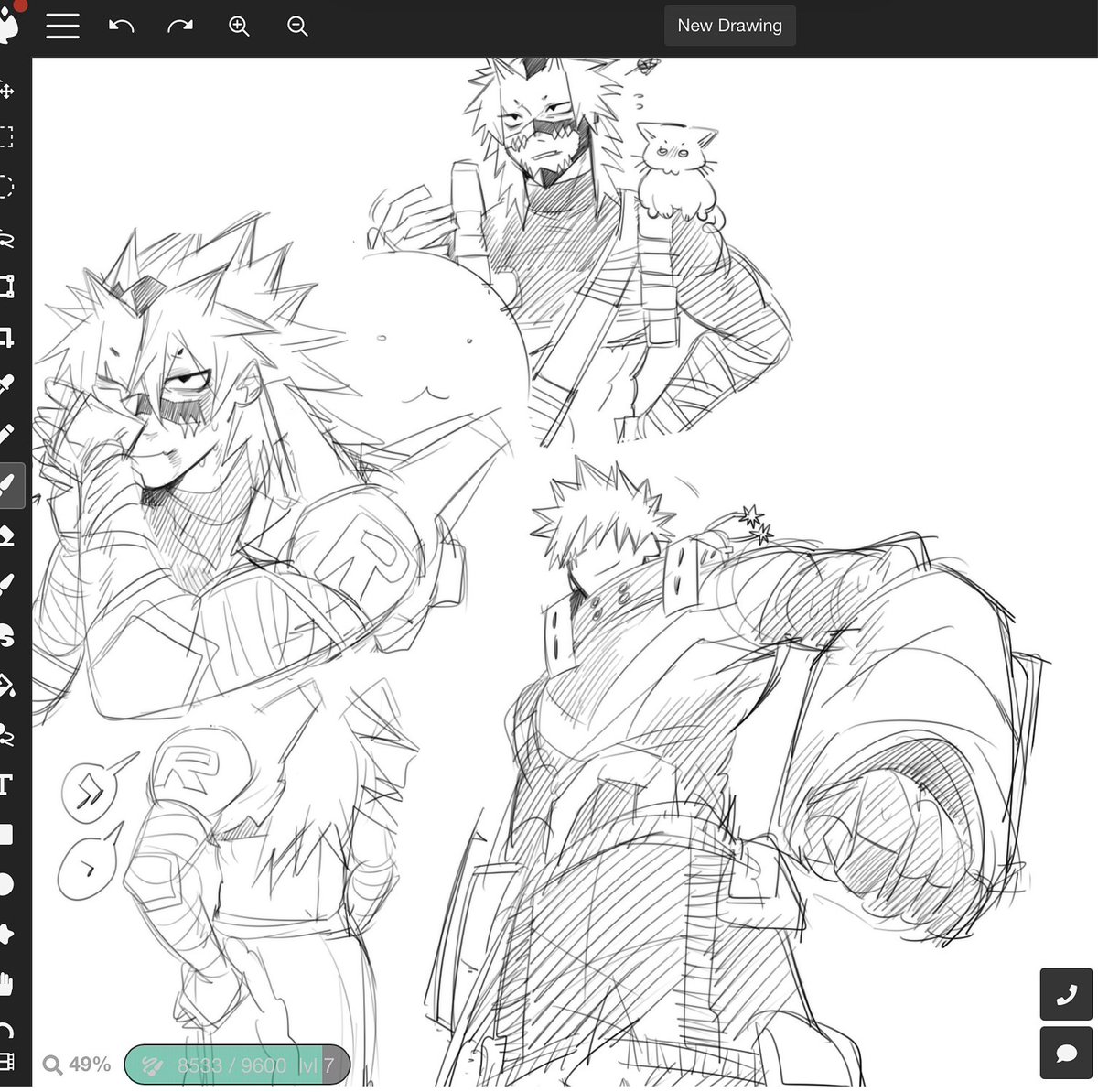1098x1092 pixels.
Task: Select the Ellipse selection tool
Action: coord(6,188)
